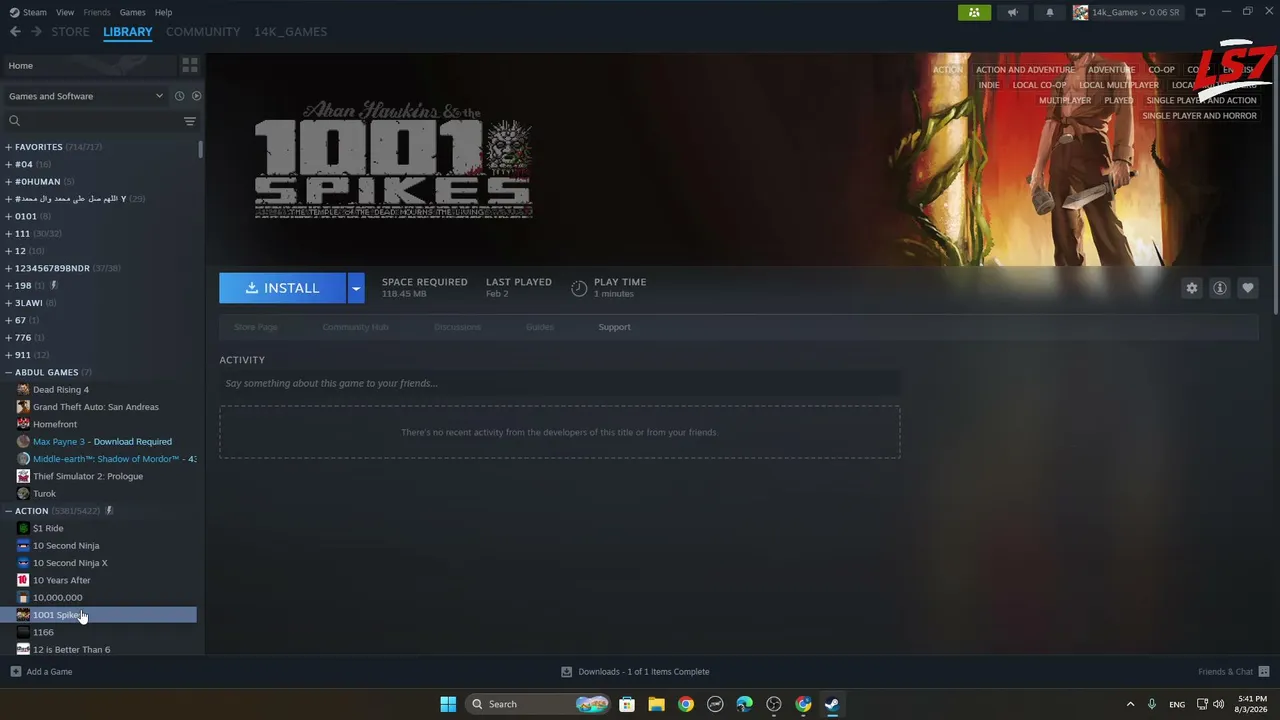Switch to the COMMUNITY tab

coord(203,32)
